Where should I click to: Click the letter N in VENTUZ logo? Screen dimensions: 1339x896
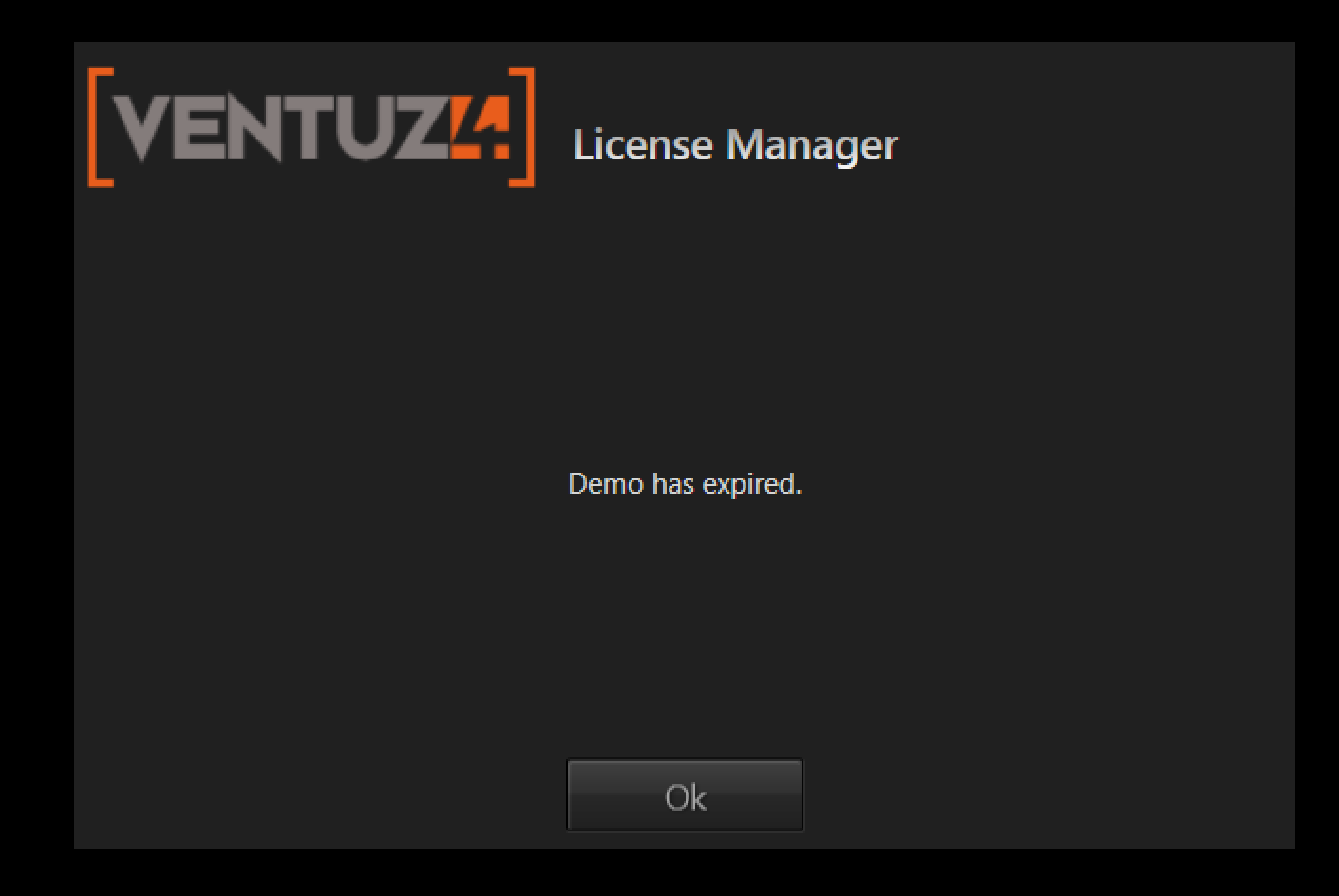coord(255,128)
